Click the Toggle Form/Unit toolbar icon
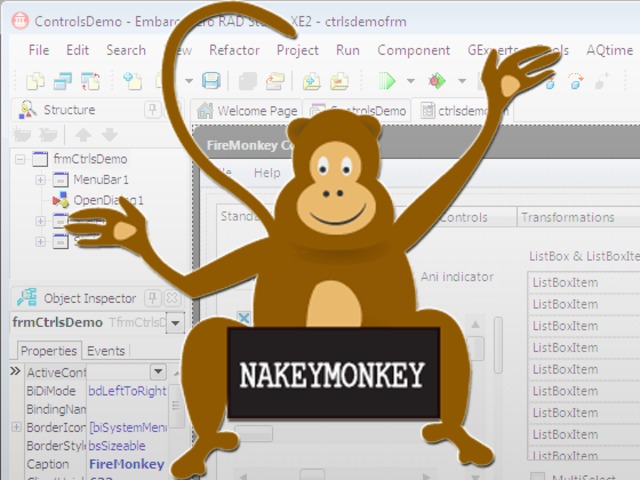The height and width of the screenshot is (480, 640). click(x=91, y=81)
